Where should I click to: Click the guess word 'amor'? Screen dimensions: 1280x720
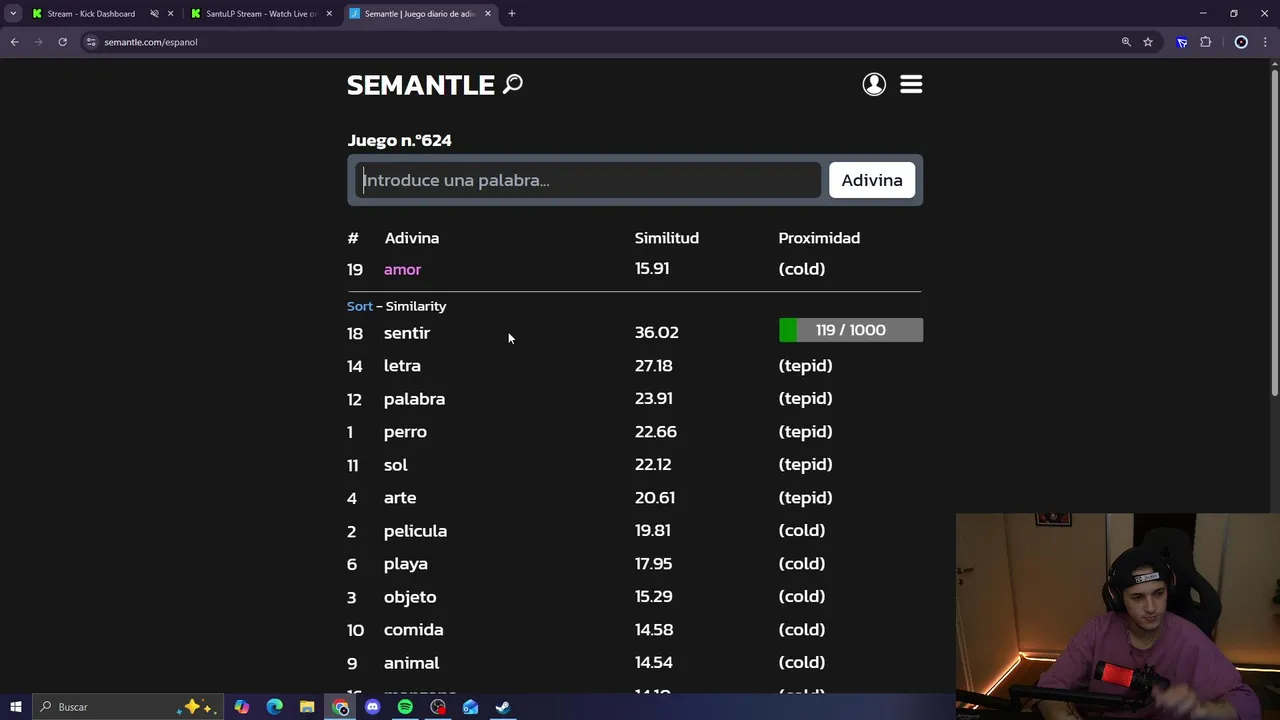[403, 270]
